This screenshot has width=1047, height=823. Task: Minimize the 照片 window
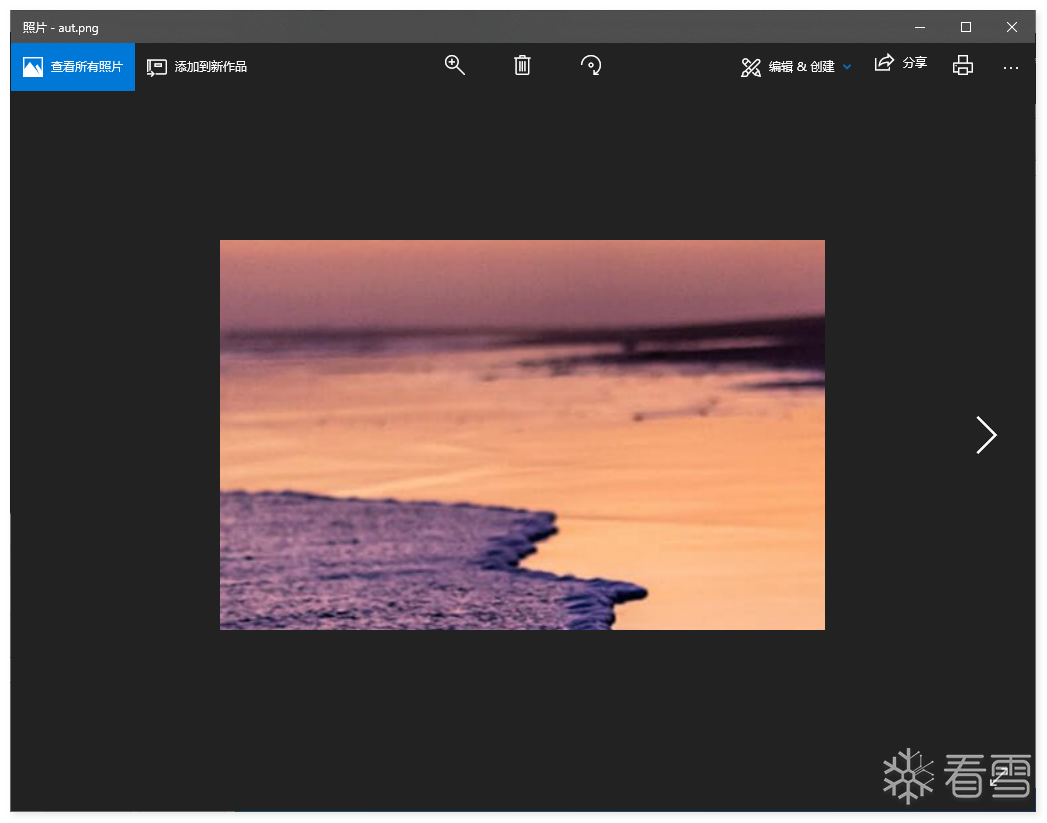tap(919, 27)
